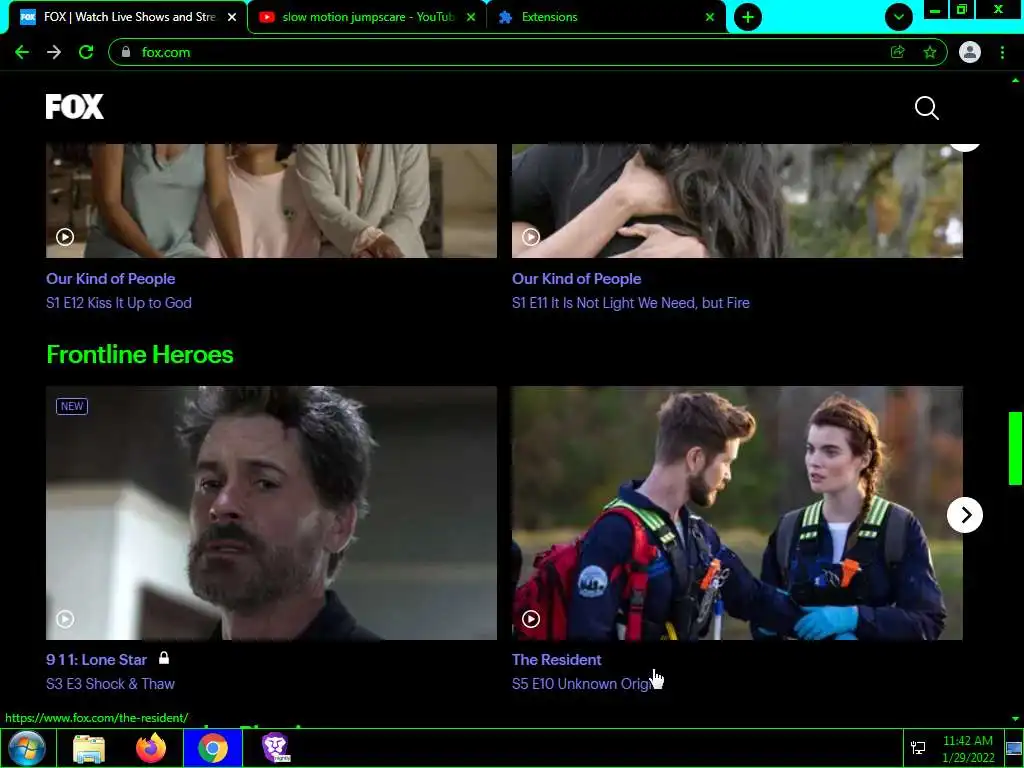Close the YouTube tab
Screen dimensions: 1024x768
471,17
